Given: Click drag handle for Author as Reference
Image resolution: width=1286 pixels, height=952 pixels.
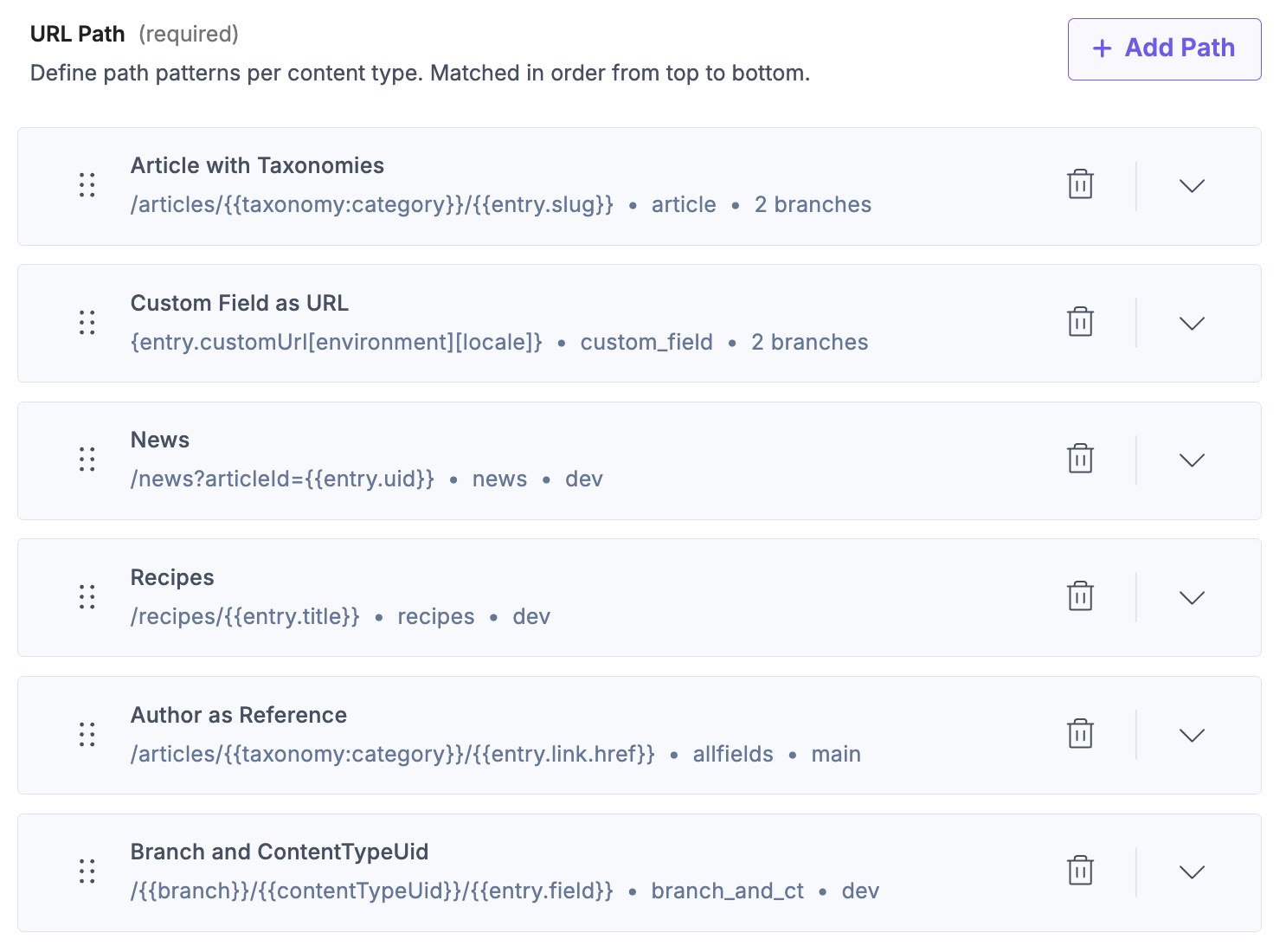Looking at the screenshot, I should [x=87, y=734].
